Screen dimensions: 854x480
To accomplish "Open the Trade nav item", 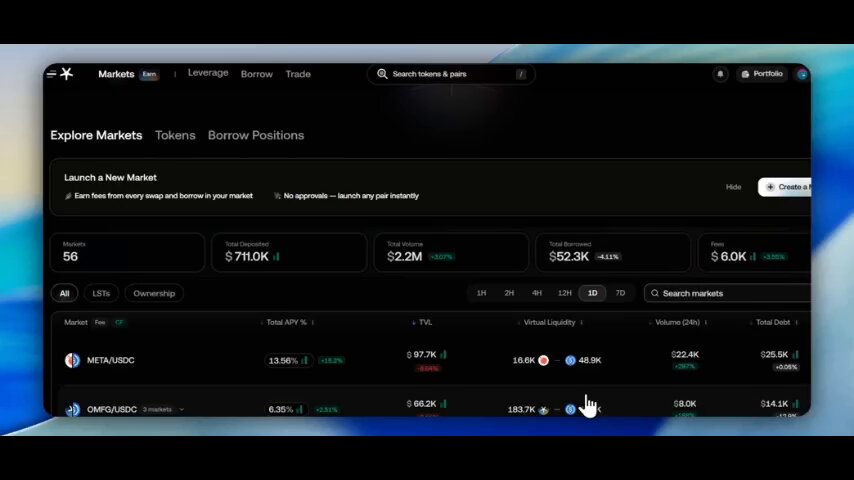I will [298, 74].
